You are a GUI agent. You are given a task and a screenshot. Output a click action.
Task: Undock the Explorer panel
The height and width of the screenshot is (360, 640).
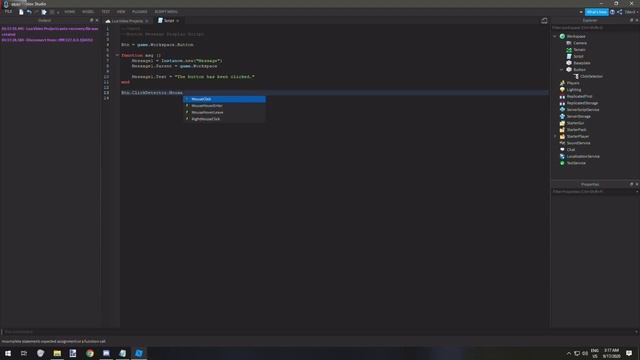pos(631,20)
